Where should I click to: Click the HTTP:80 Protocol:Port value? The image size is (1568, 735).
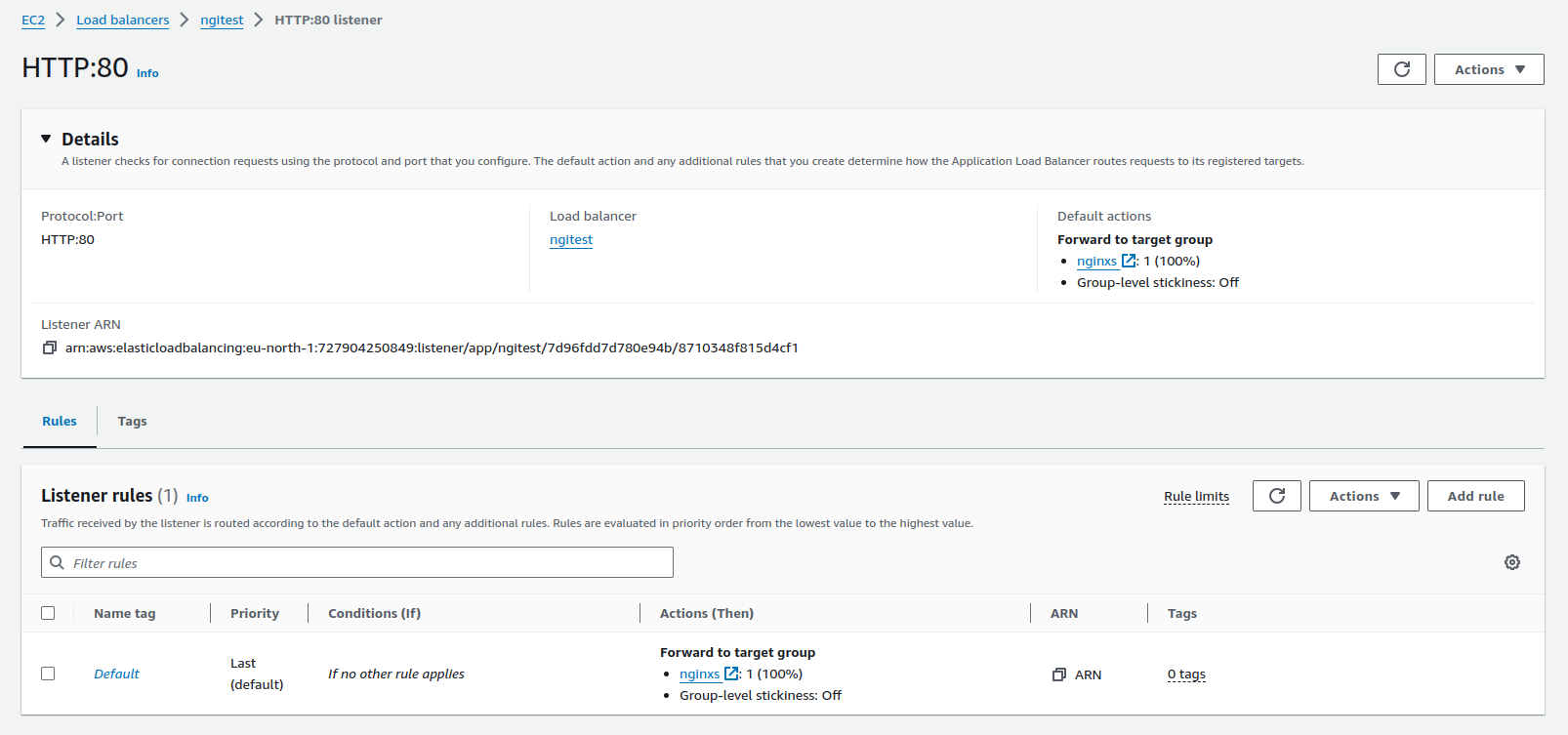pyautogui.click(x=67, y=239)
